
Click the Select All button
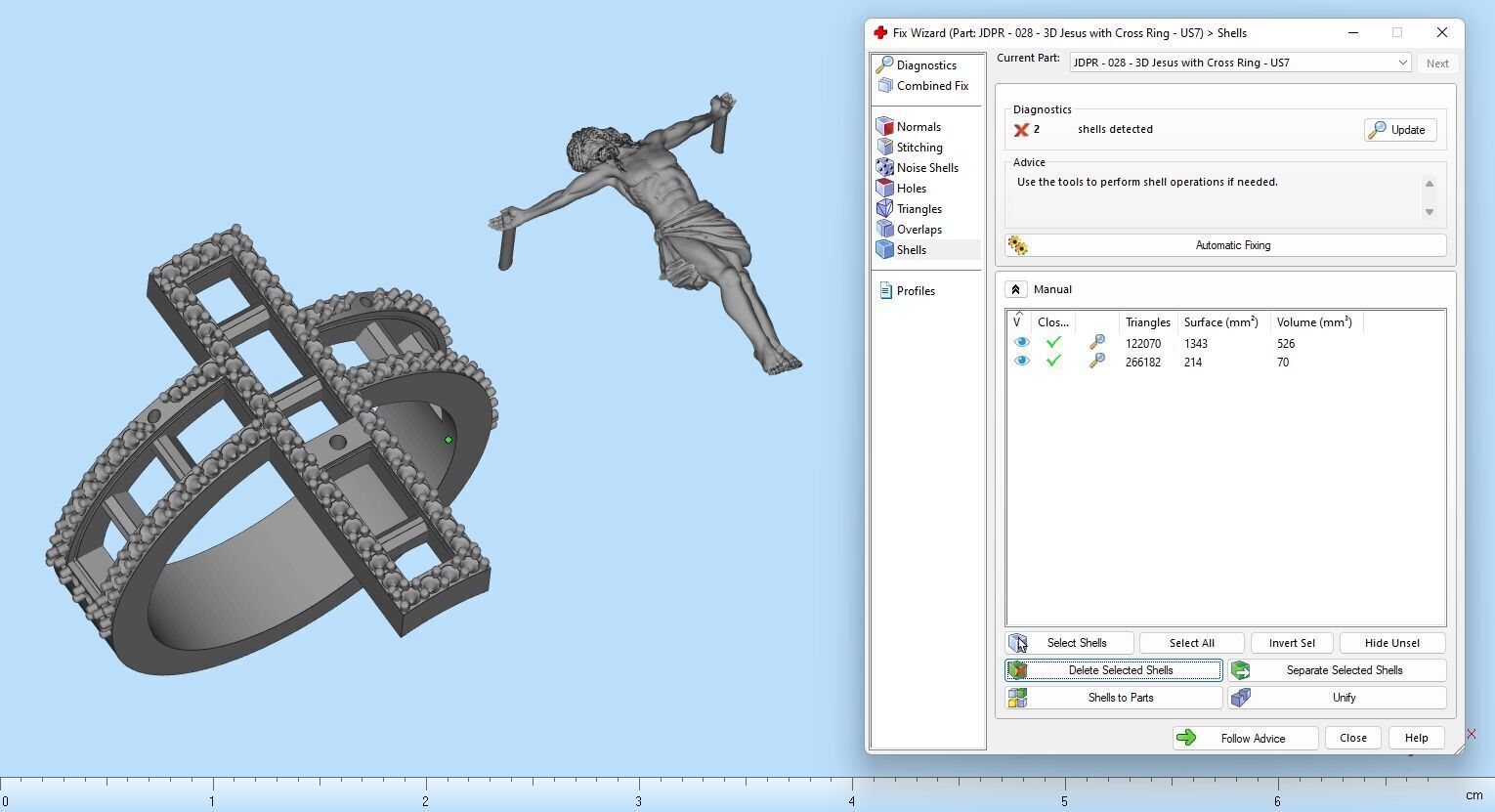[1192, 643]
